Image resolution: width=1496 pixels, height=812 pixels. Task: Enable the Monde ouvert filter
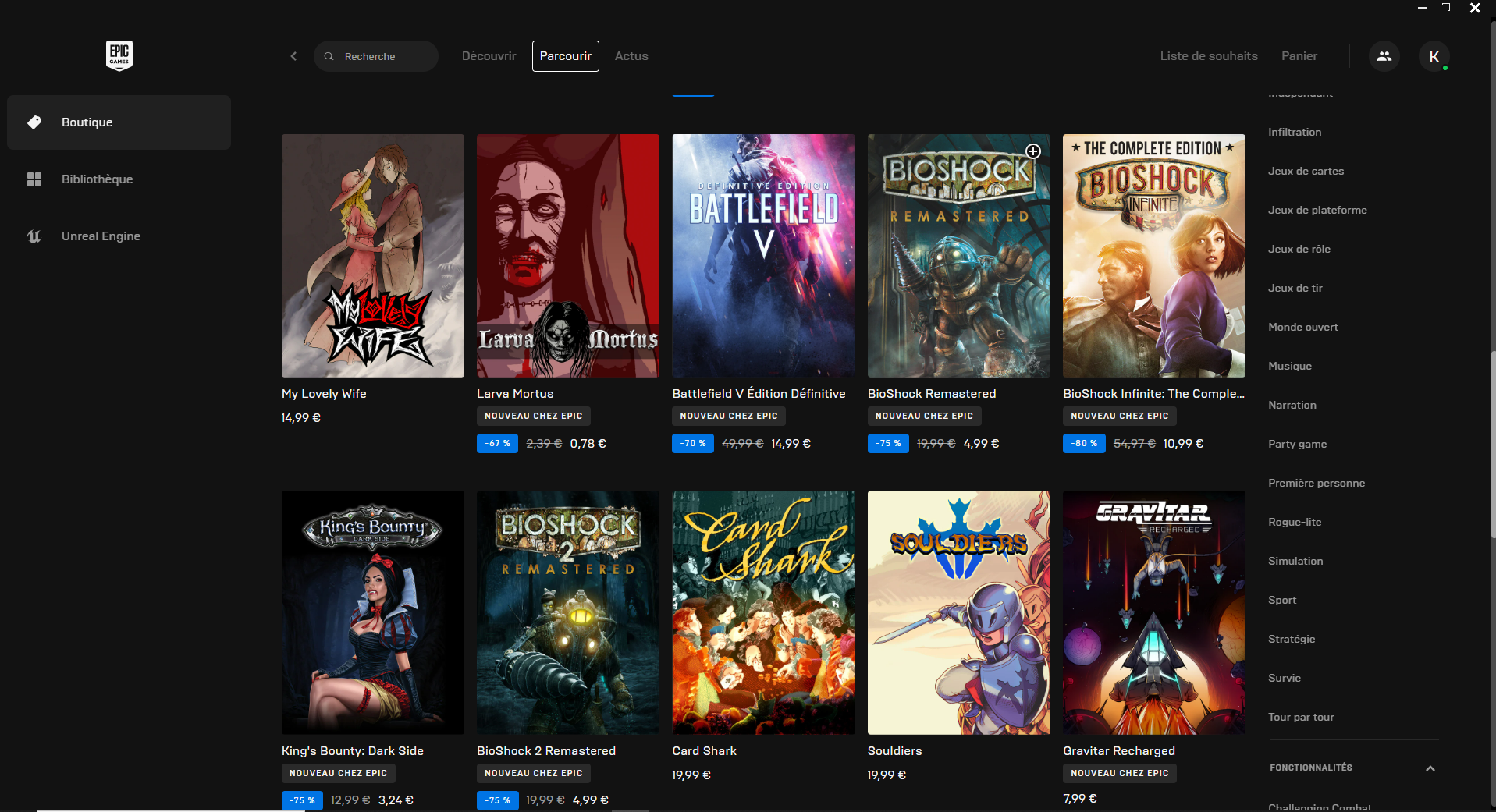(x=1302, y=327)
